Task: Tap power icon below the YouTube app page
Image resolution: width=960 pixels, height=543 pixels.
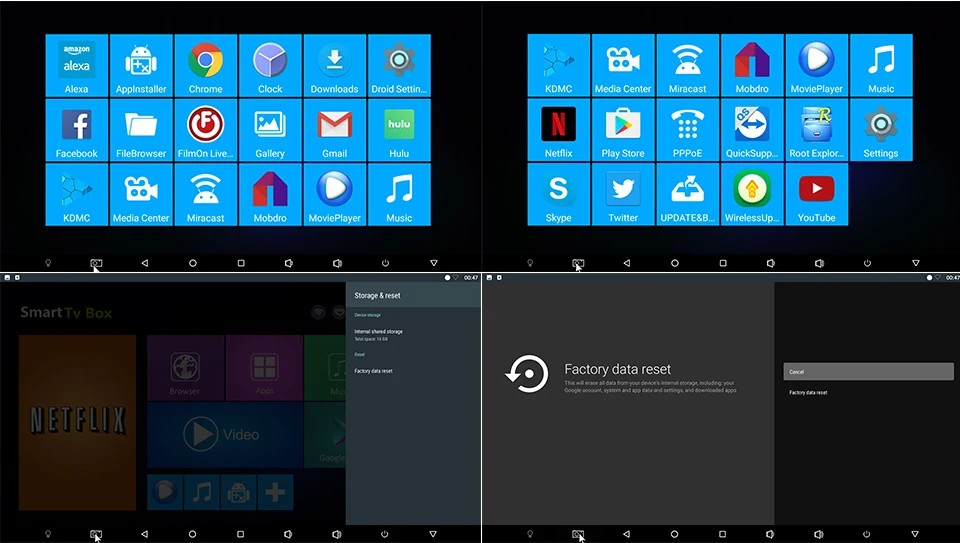Action: coord(867,263)
